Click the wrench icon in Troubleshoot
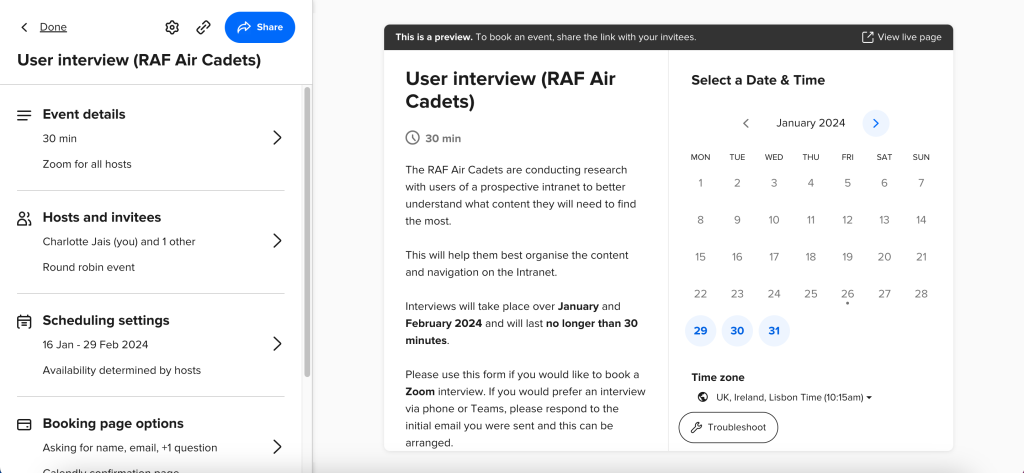The image size is (1024, 473). [696, 428]
